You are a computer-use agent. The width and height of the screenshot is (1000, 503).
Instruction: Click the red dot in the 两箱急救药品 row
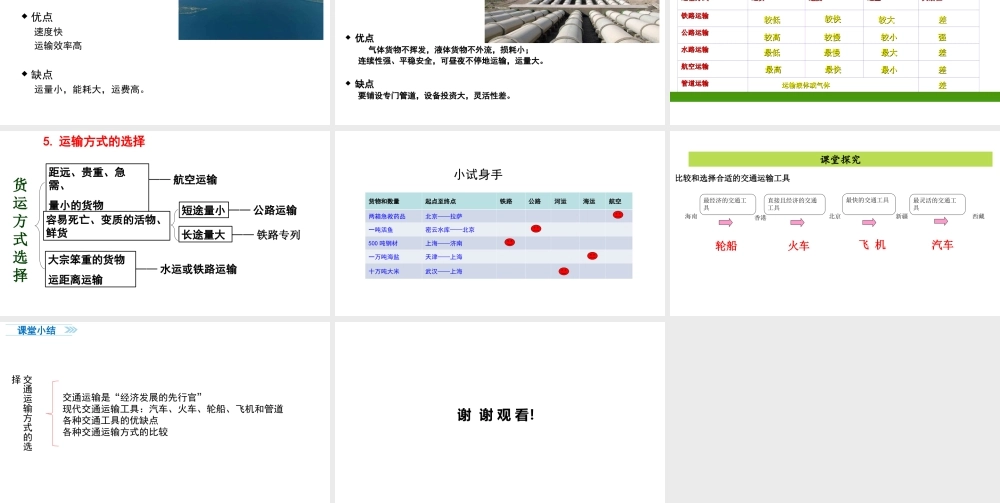(617, 215)
